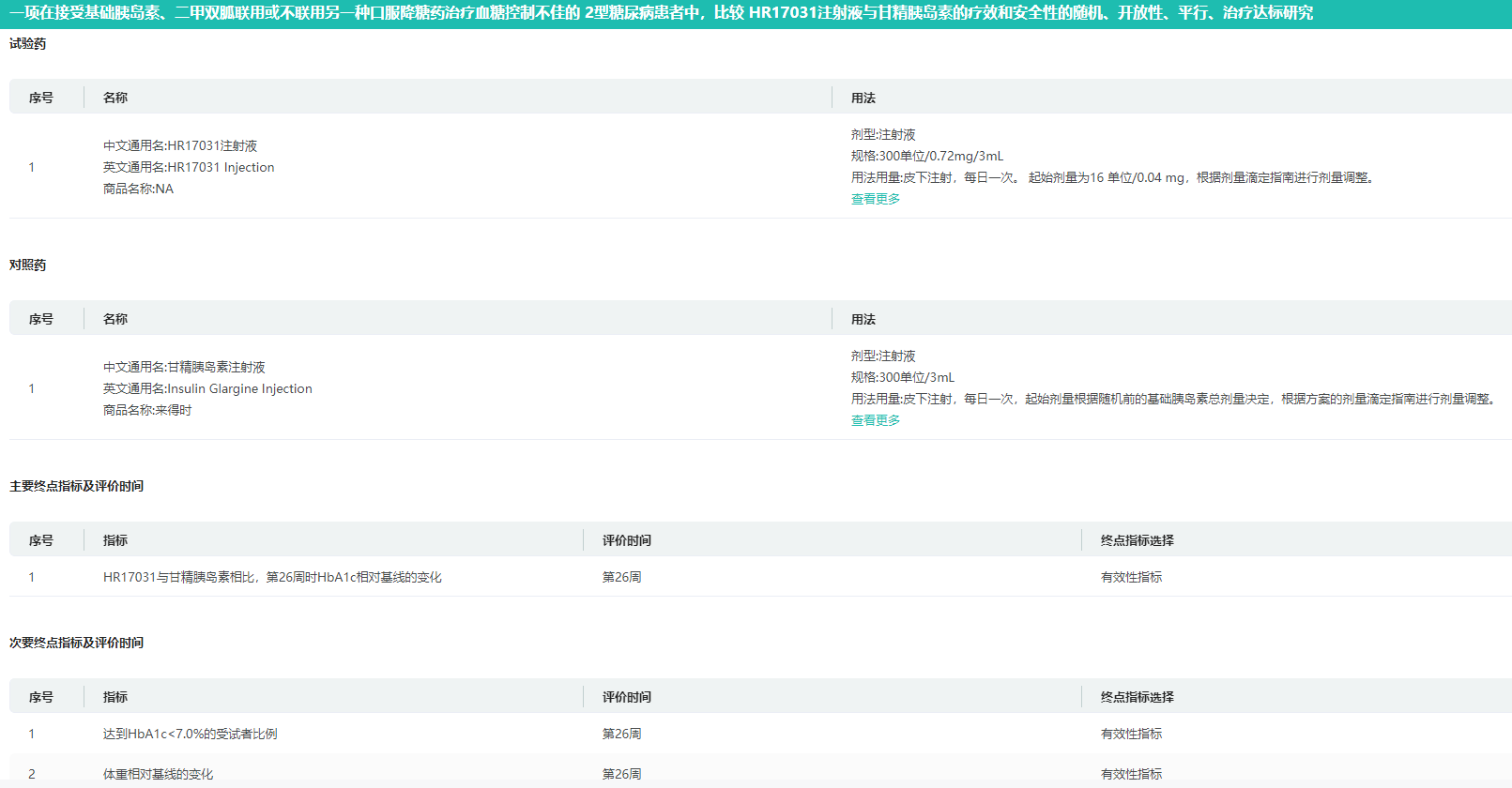This screenshot has width=1512, height=788.
Task: Click the 次要终点指标及评价时间 heading
Action: 76,643
